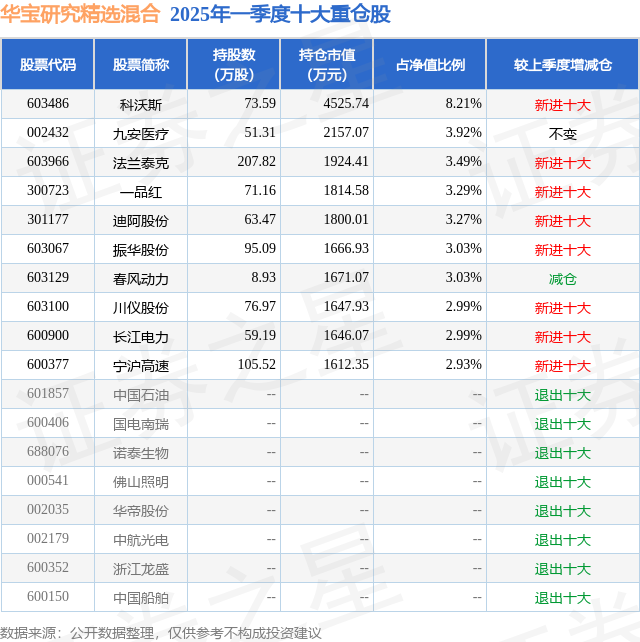Select stock code 600900

[x=48, y=336]
